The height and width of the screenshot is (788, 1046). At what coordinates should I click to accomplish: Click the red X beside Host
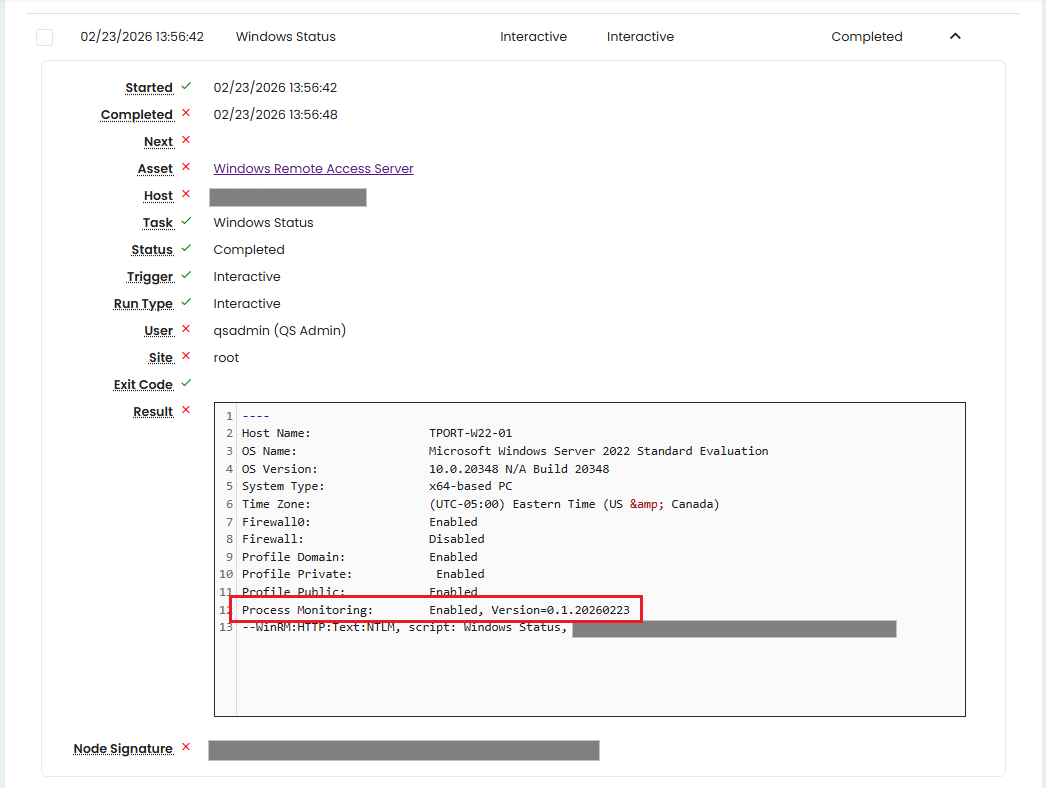click(186, 195)
